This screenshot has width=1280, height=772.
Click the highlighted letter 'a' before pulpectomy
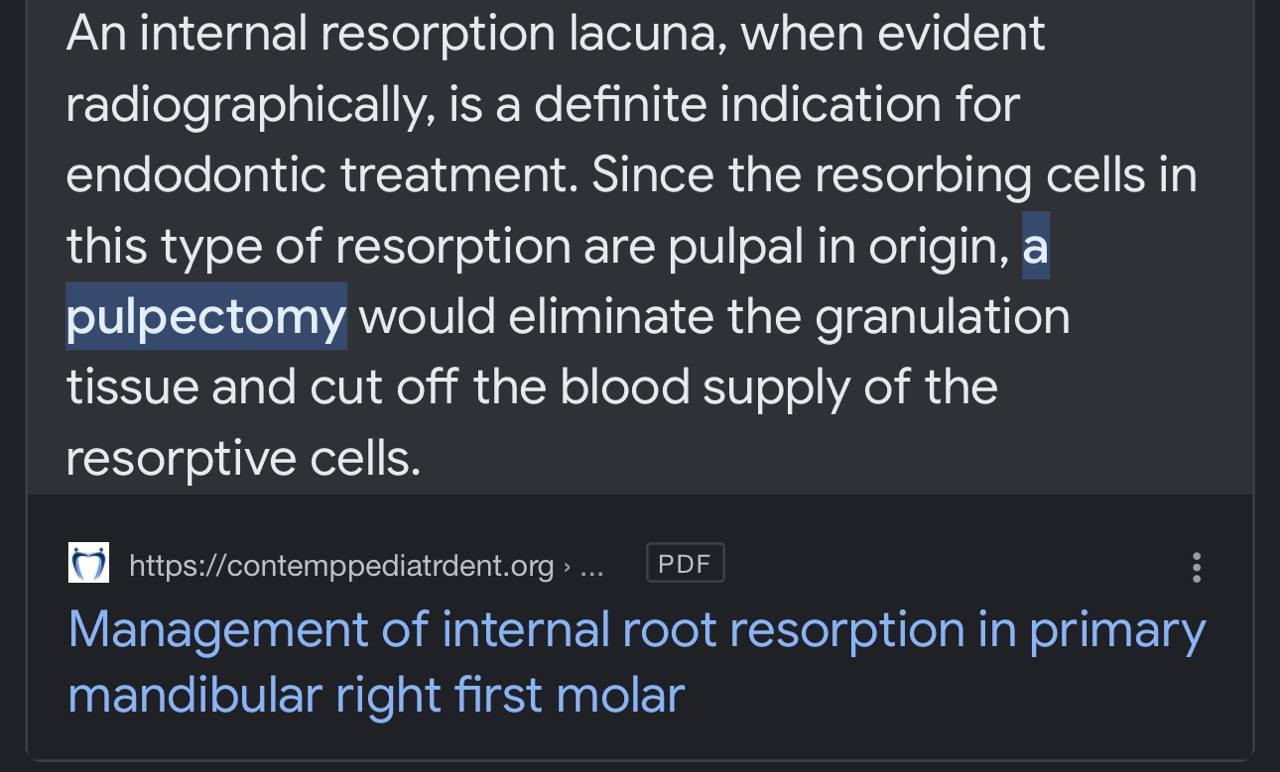pyautogui.click(x=1035, y=246)
